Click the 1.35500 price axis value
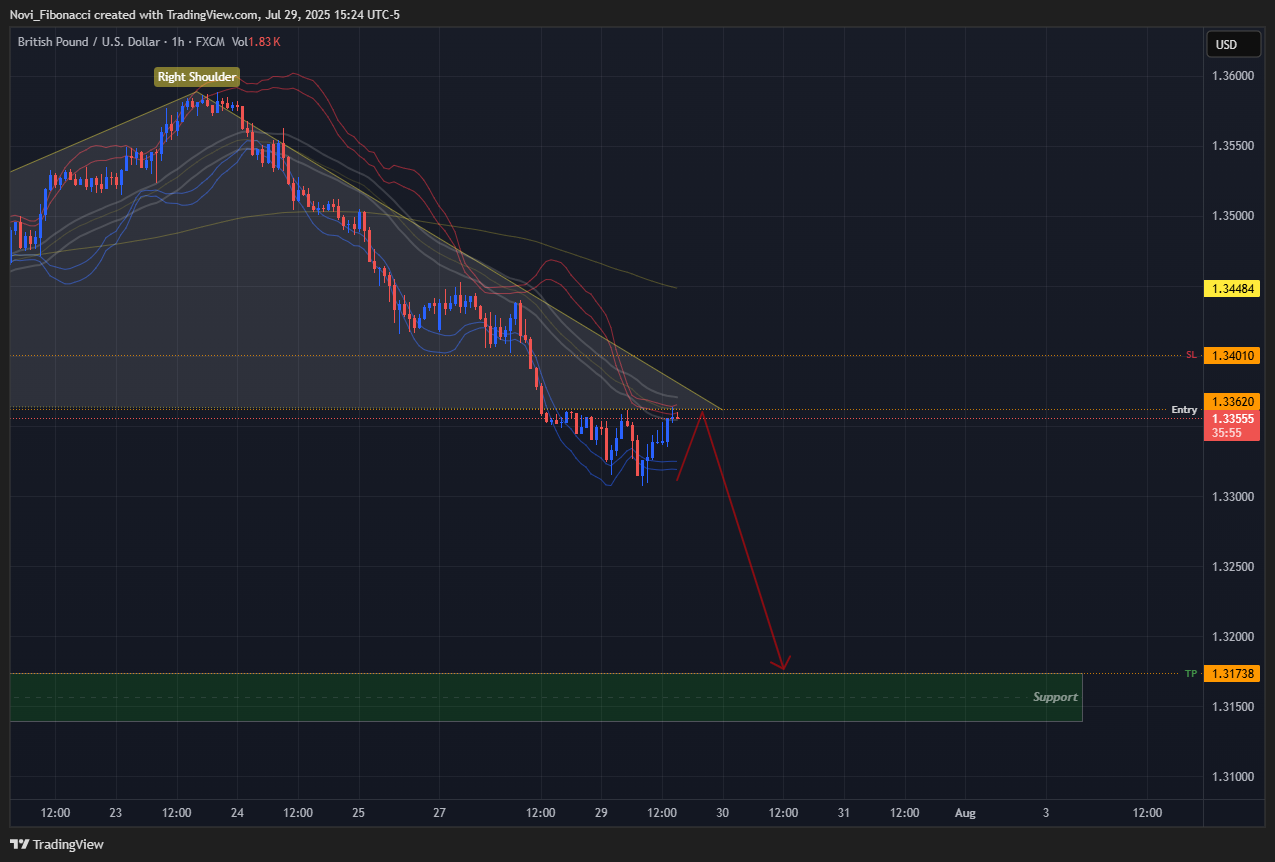 click(1231, 146)
